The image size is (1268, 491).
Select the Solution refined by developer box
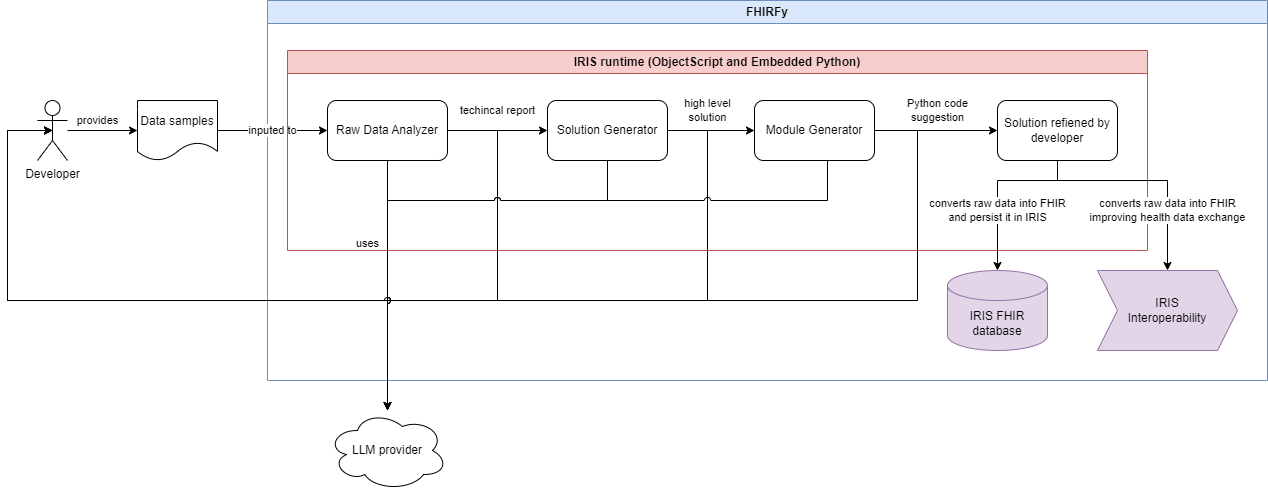[1057, 130]
